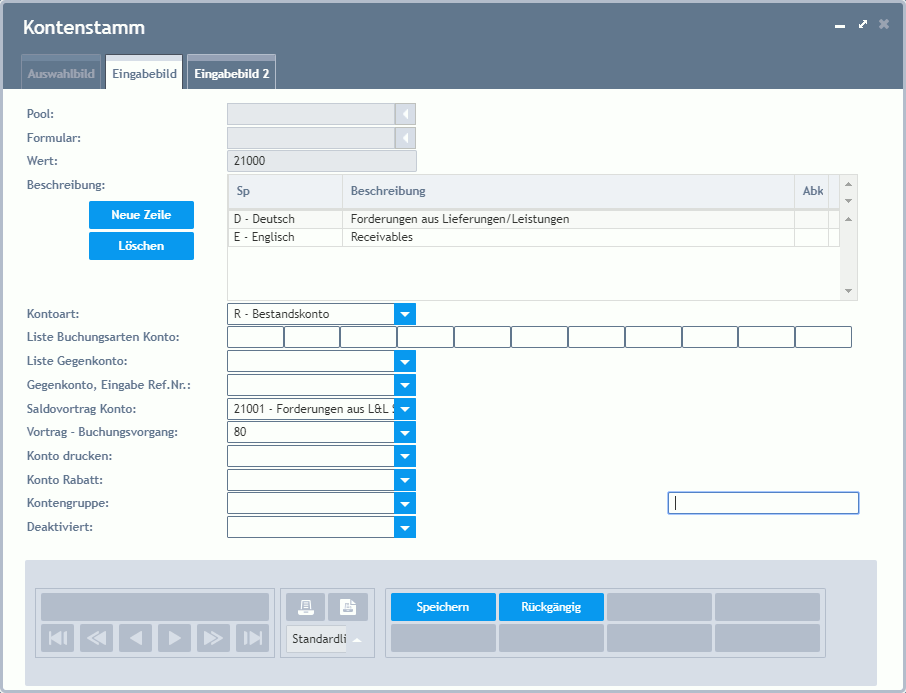Open the Deaktiviert dropdown
Screen dimensions: 906x693
[405, 527]
